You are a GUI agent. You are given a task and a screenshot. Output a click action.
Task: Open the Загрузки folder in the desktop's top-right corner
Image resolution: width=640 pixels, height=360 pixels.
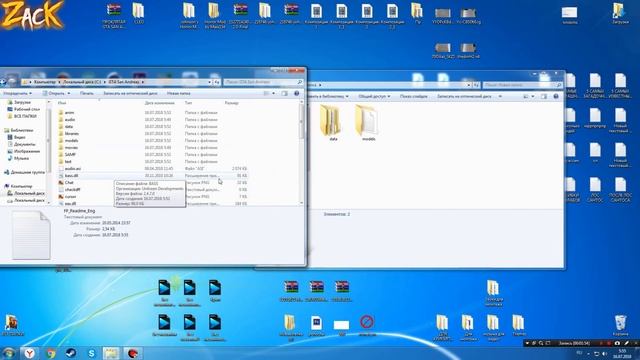point(620,13)
